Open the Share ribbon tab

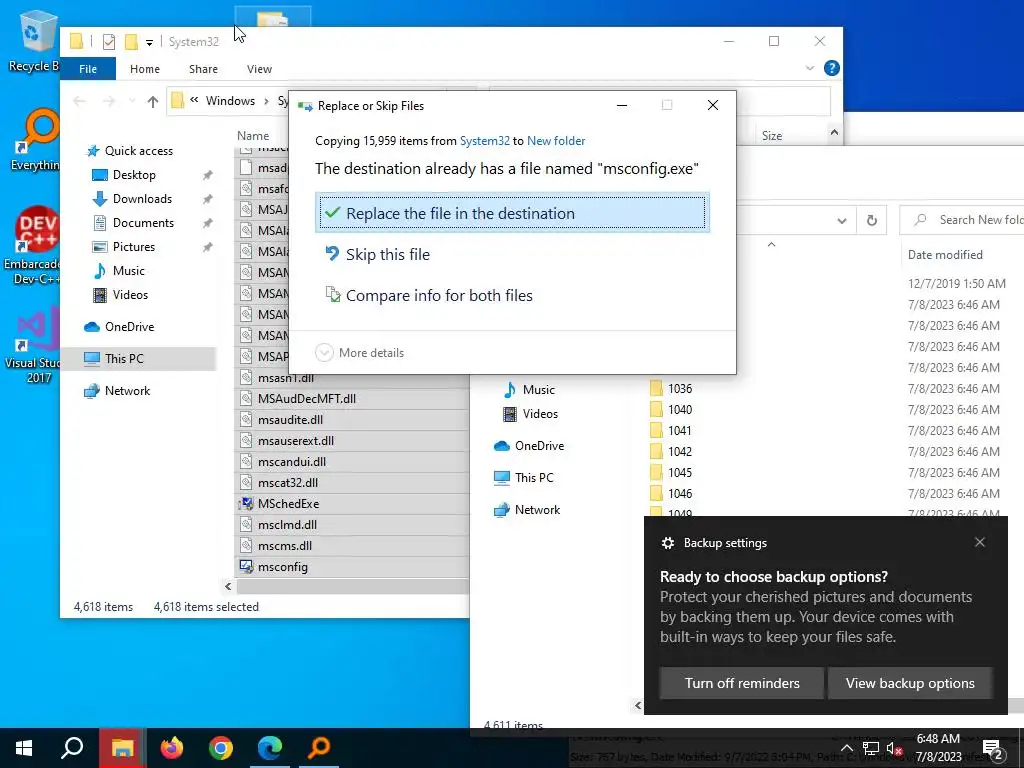(x=203, y=69)
